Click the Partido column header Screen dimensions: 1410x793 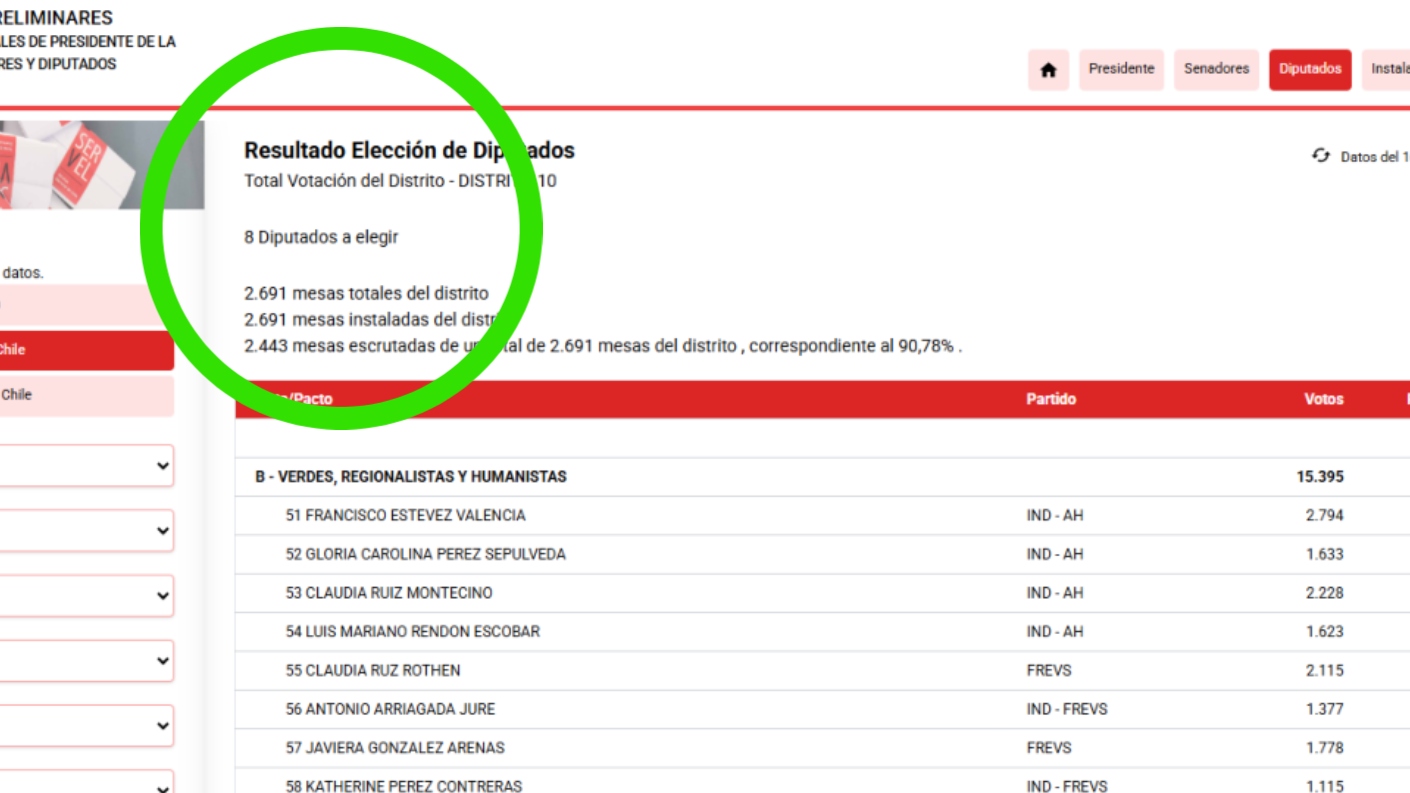coord(1050,399)
